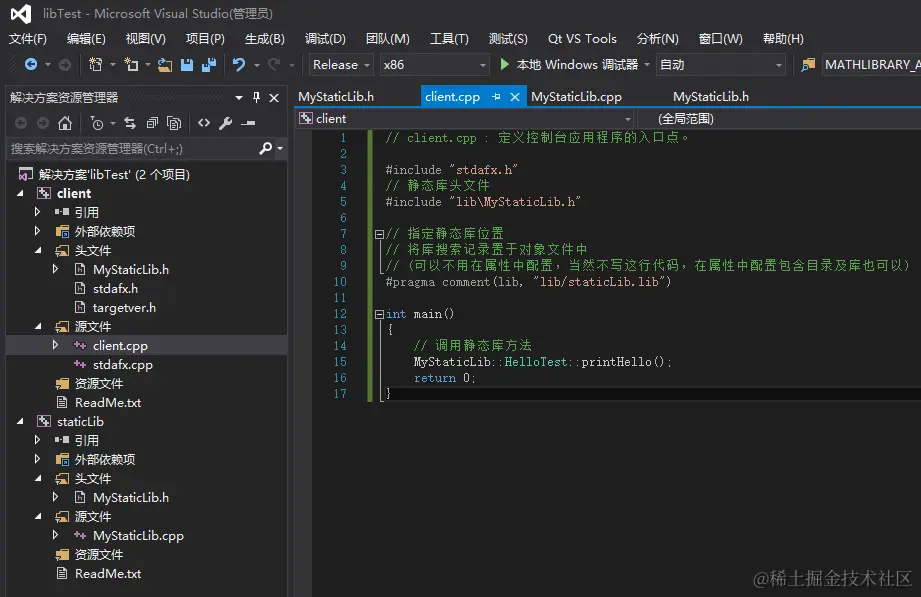
Task: Click the New Project toolbar icon
Action: pos(95,64)
